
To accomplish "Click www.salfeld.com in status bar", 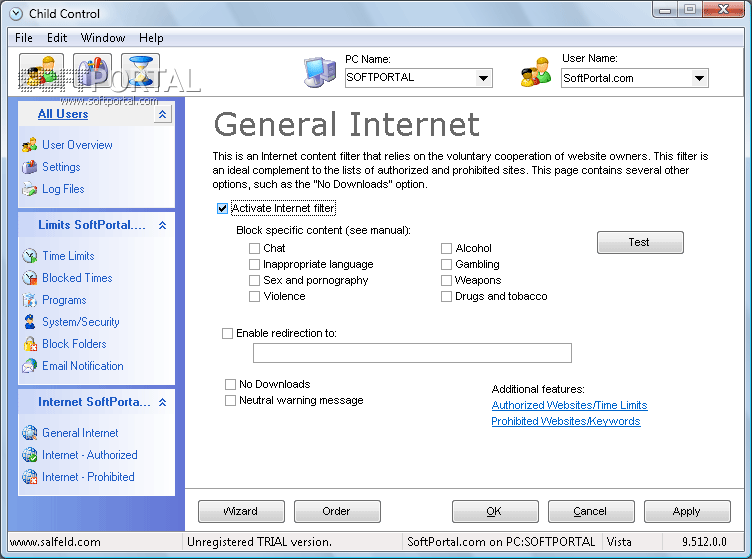I will click(55, 542).
